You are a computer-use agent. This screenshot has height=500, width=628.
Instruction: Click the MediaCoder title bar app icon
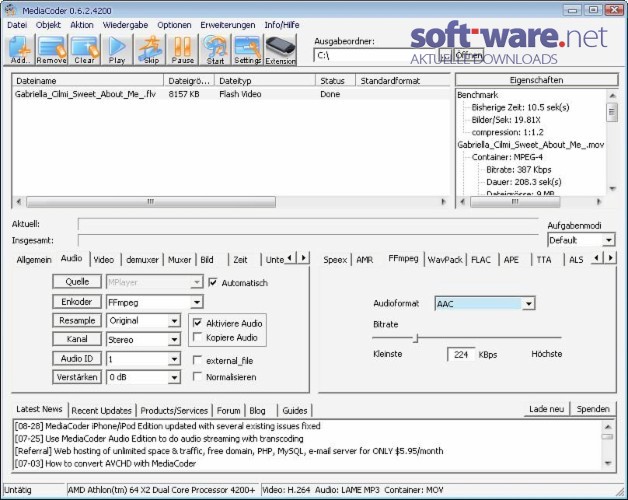[10, 10]
